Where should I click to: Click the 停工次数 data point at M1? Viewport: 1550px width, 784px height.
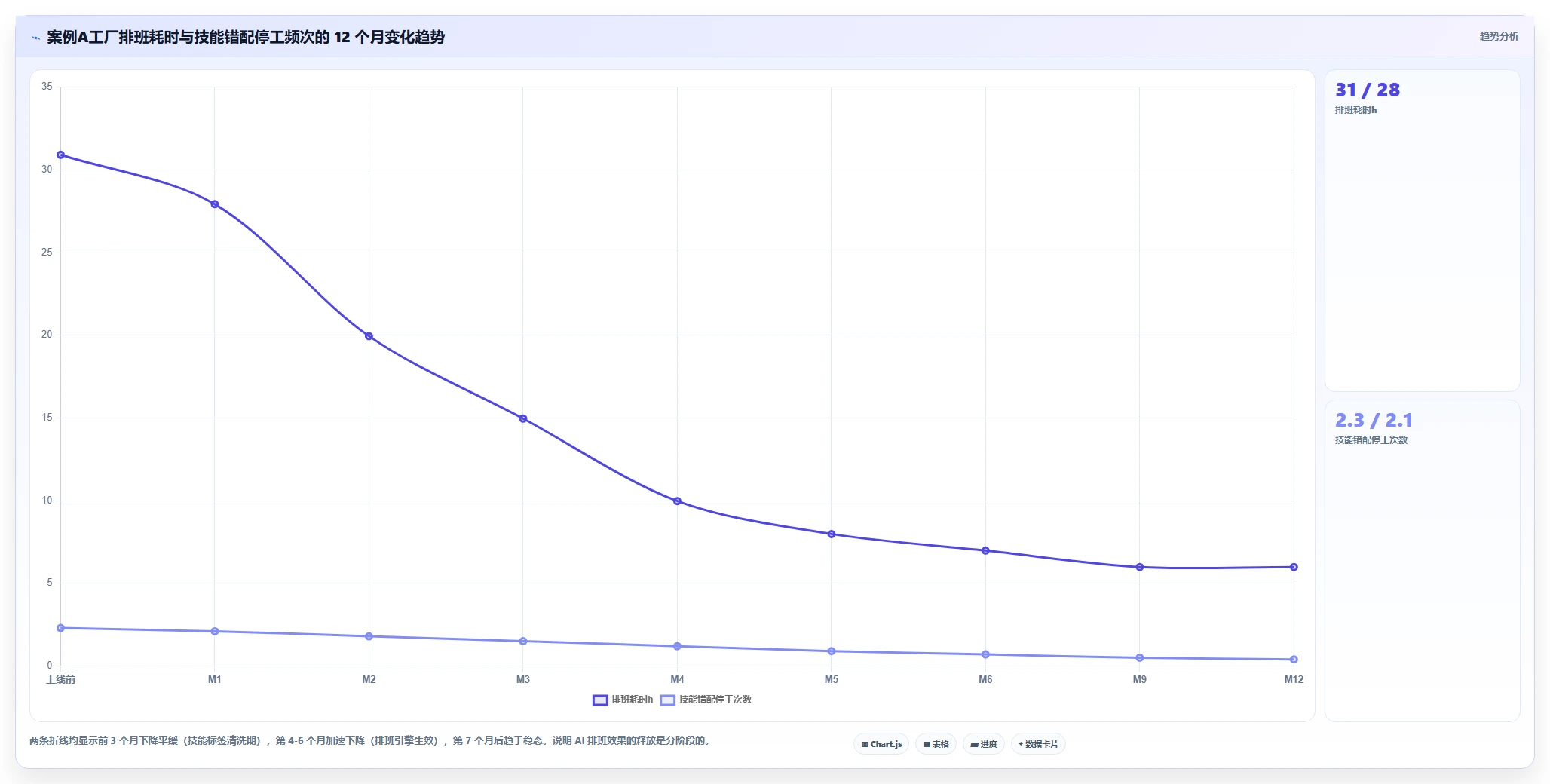[215, 632]
